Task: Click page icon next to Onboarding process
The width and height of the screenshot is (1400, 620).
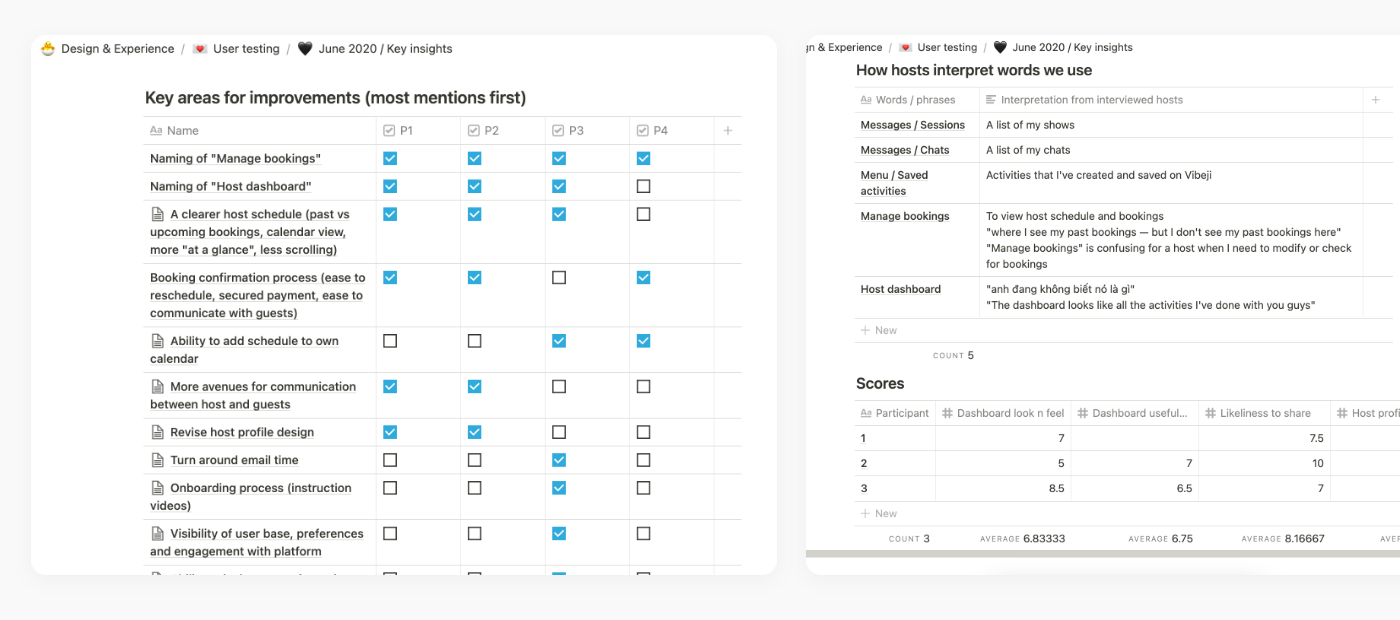Action: click(x=157, y=488)
